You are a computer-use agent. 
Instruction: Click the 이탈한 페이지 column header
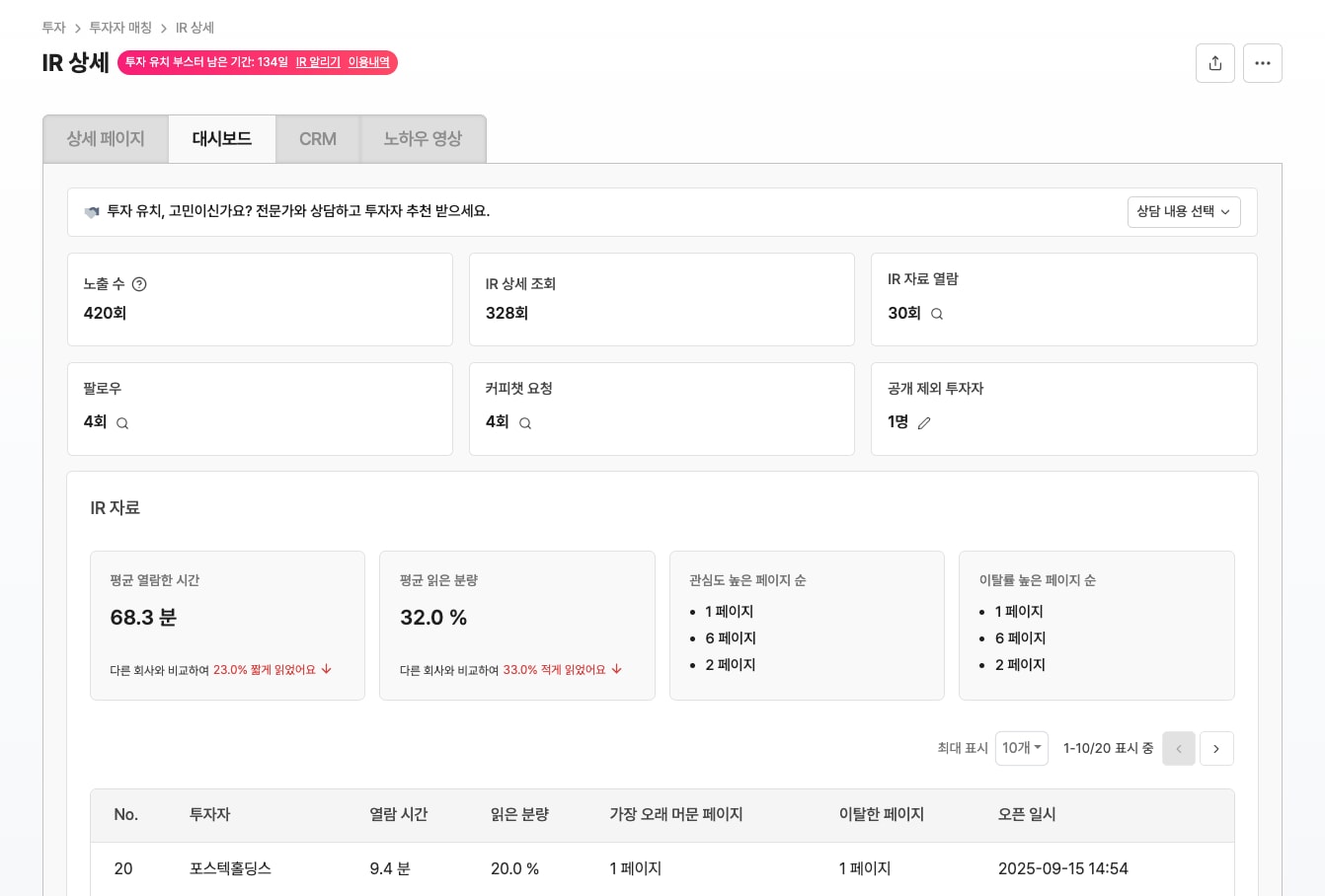[x=882, y=814]
